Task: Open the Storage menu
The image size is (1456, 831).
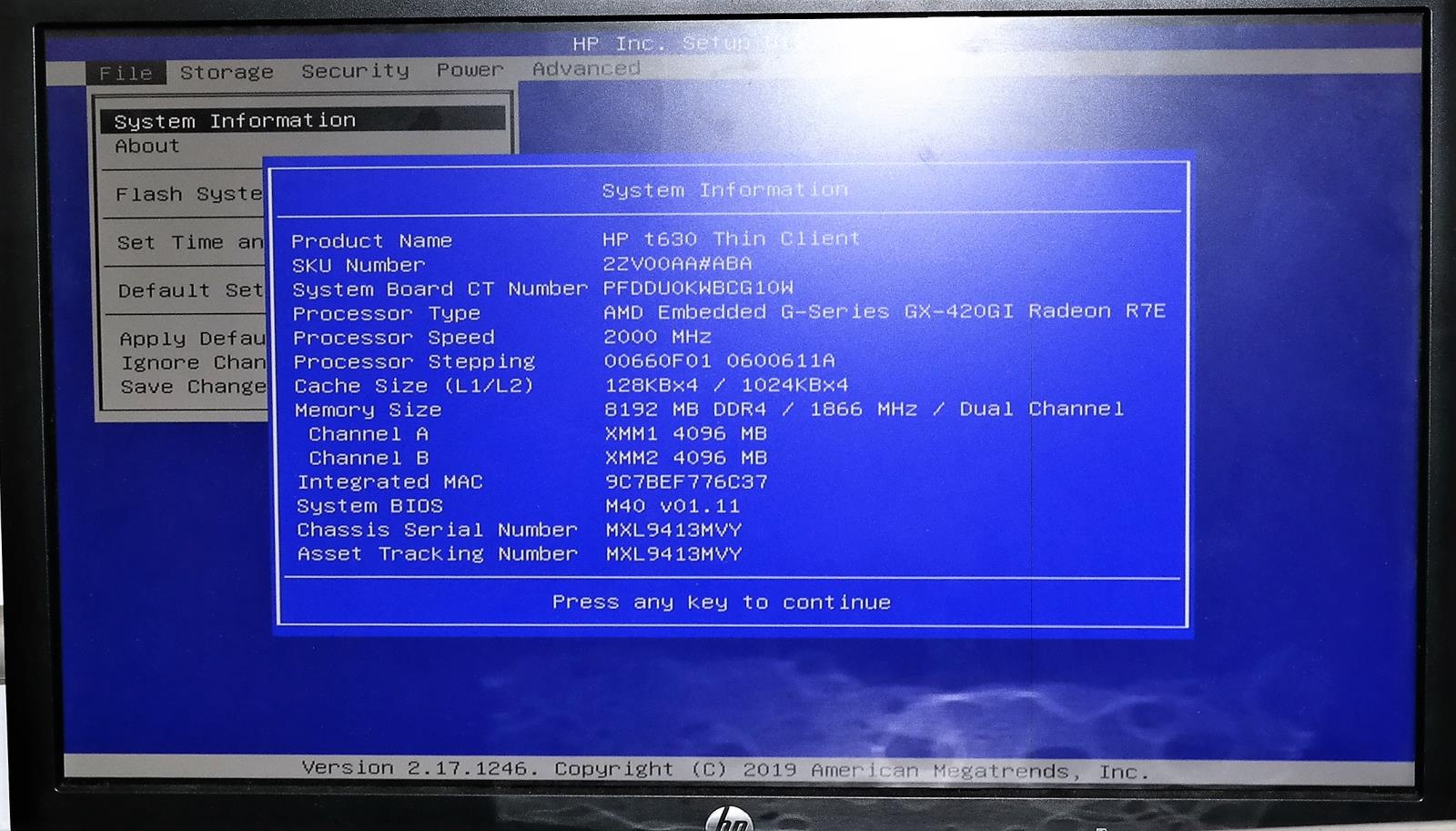Action: pyautogui.click(x=227, y=72)
